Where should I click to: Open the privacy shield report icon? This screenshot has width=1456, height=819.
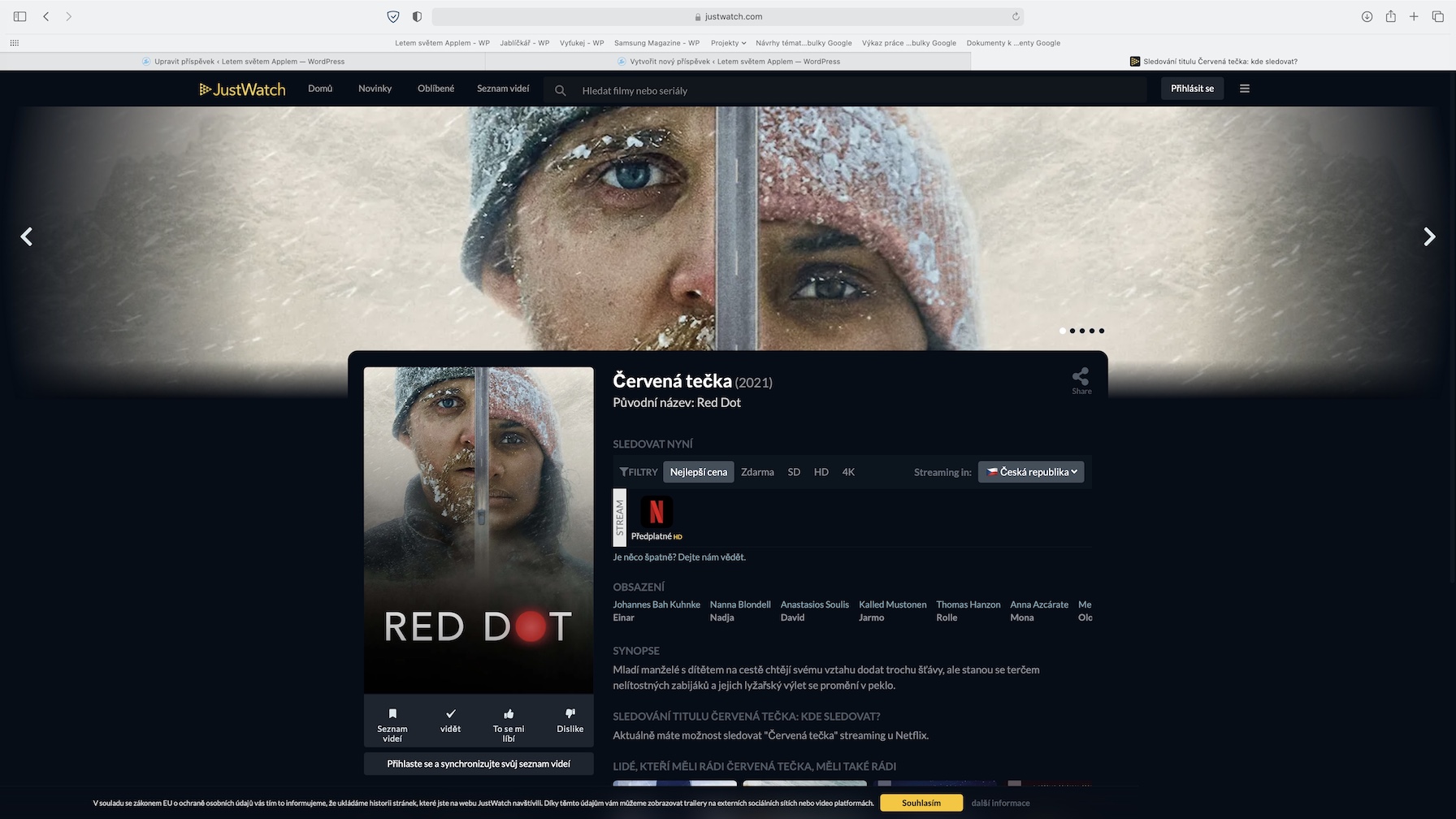pyautogui.click(x=393, y=16)
